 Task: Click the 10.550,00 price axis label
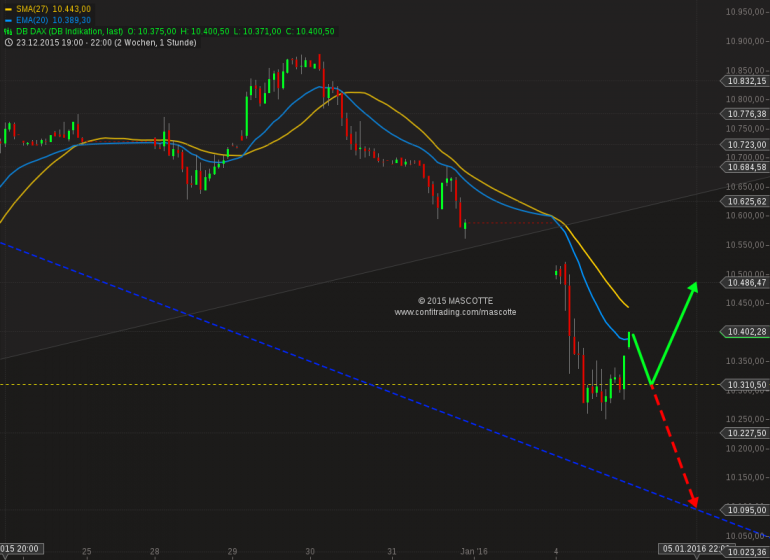click(x=746, y=245)
